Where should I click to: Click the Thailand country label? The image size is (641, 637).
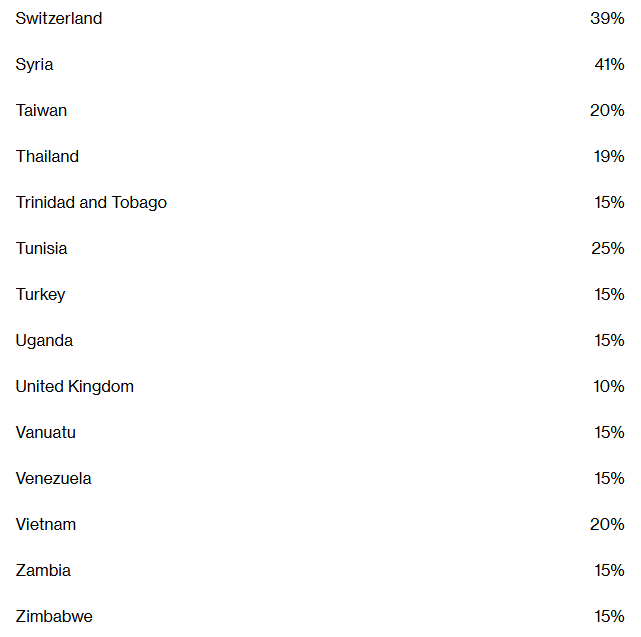47,157
